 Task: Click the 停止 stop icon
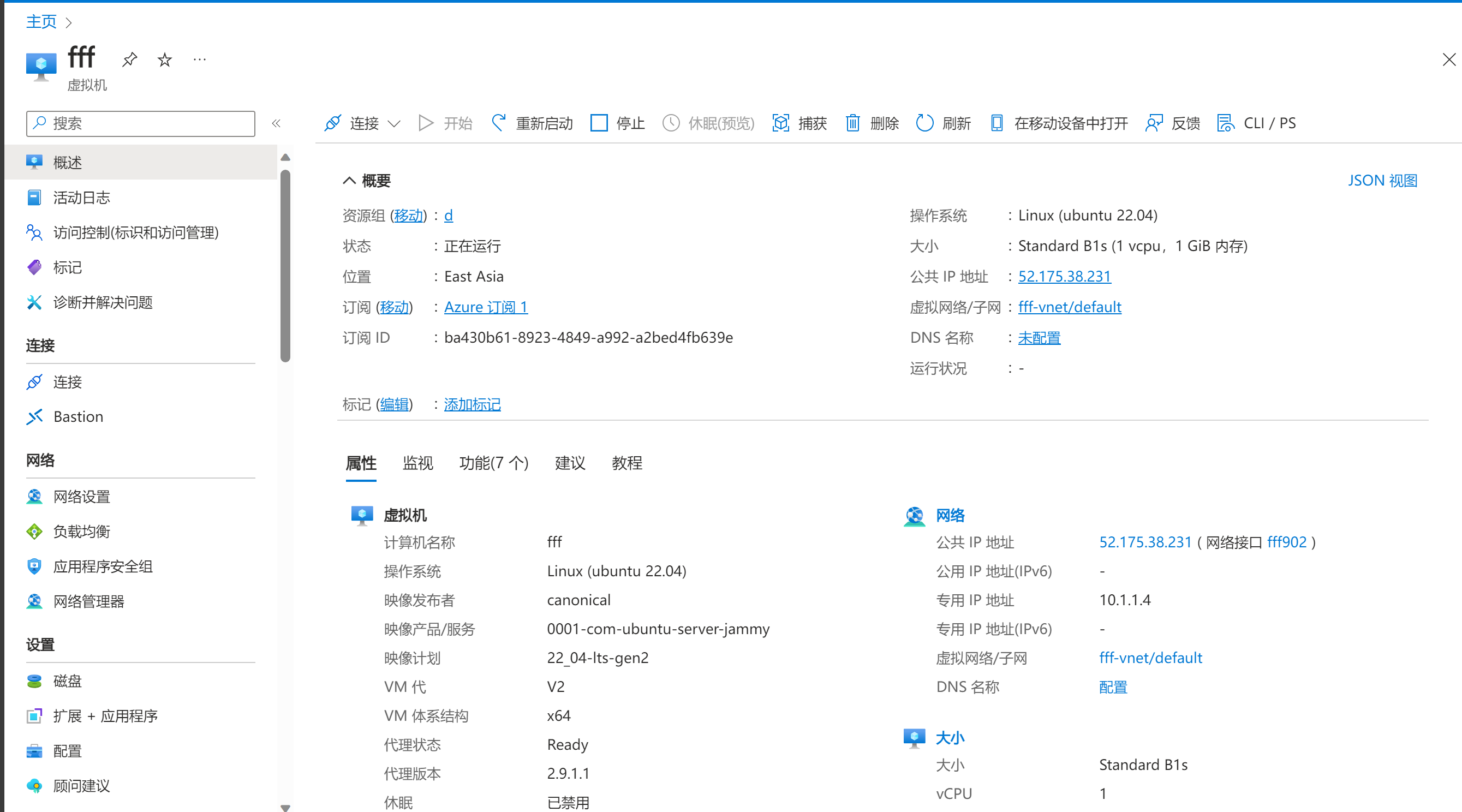[x=599, y=123]
